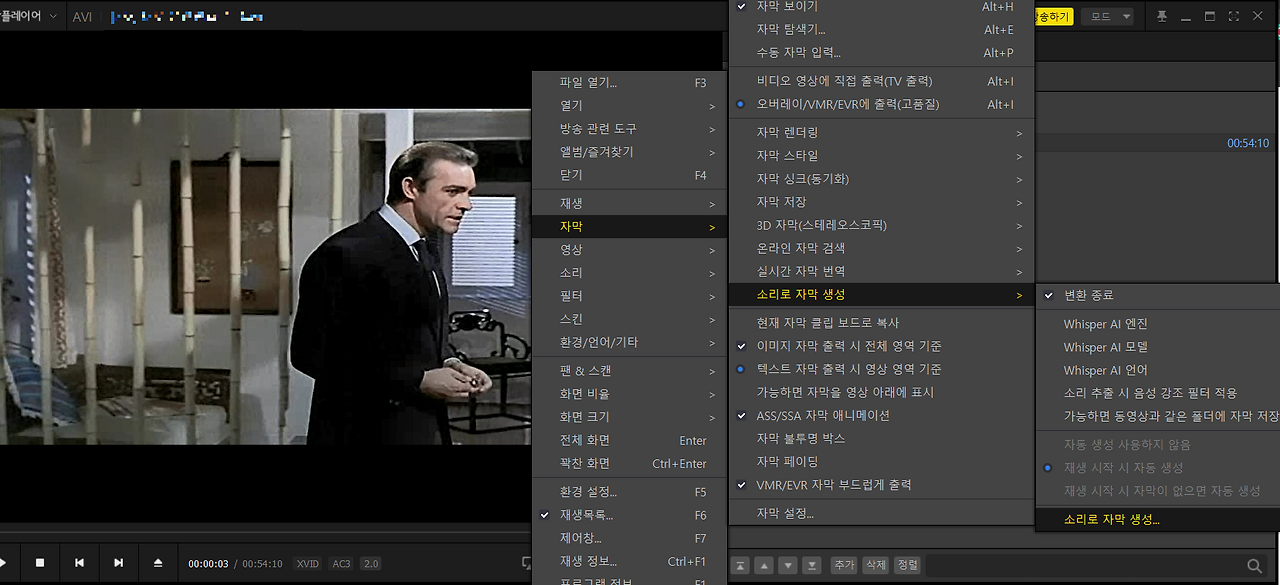Skip to the next track

coord(118,563)
